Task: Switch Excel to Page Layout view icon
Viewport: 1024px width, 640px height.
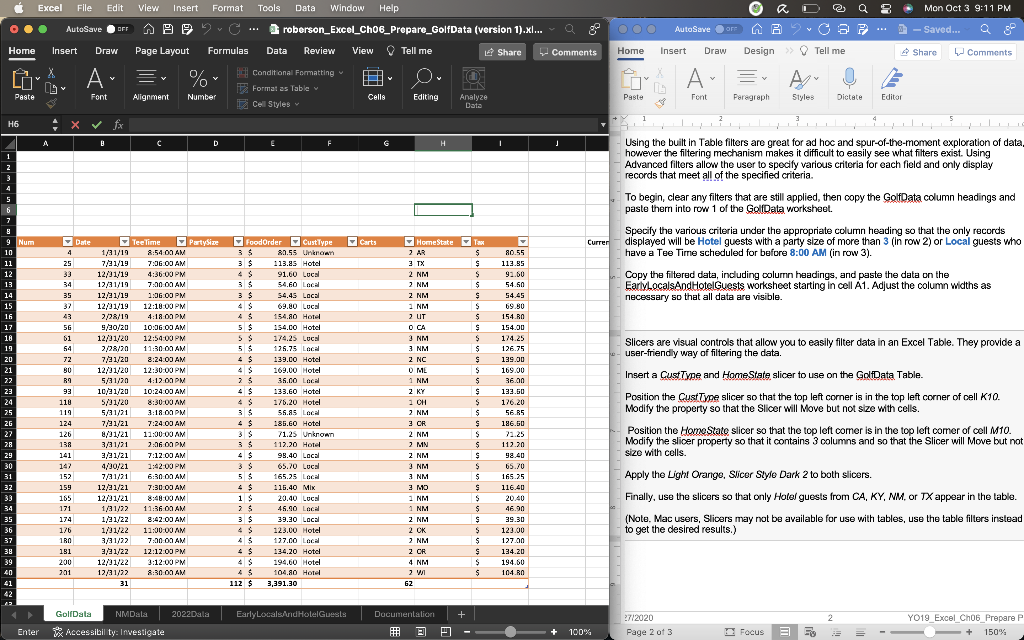Action: pos(421,632)
